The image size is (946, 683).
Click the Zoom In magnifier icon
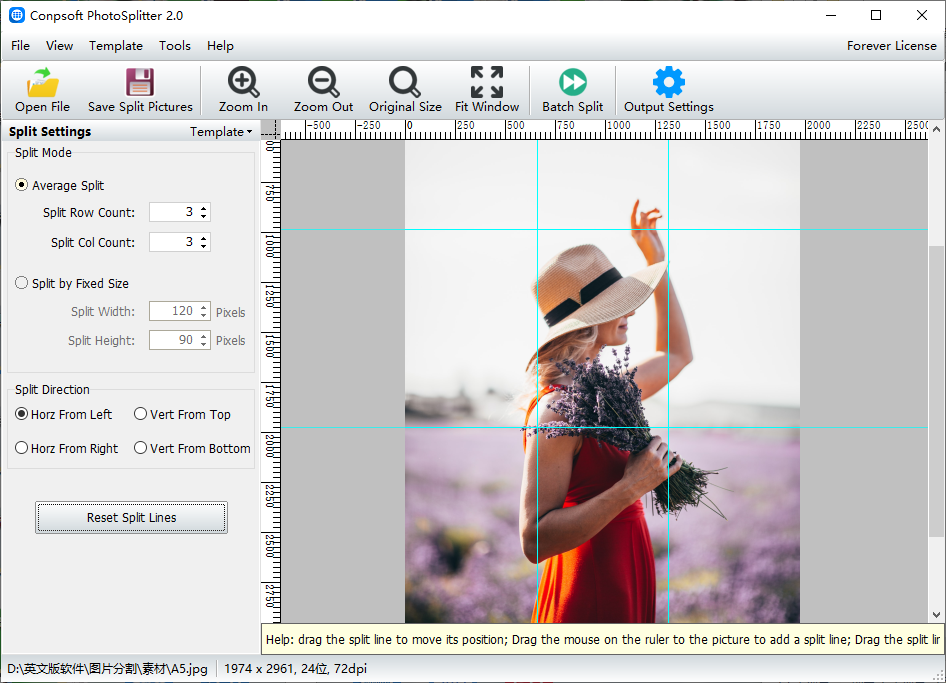point(243,82)
